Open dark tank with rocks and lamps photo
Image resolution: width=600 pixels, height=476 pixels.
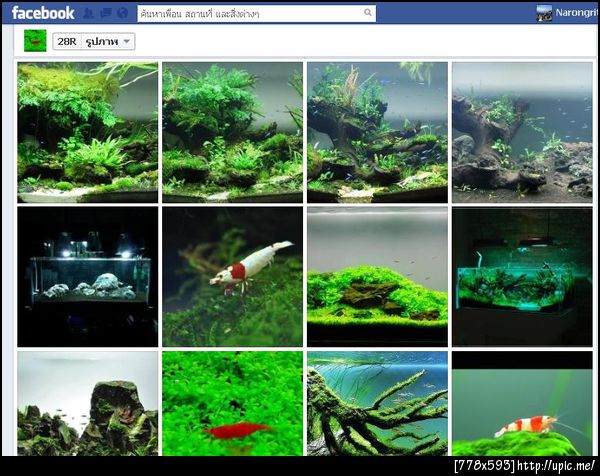coord(88,277)
